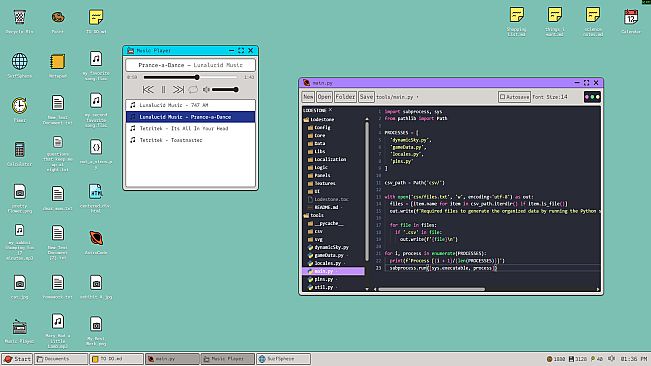Open the Start menu
The width and height of the screenshot is (651, 366).
point(17,359)
